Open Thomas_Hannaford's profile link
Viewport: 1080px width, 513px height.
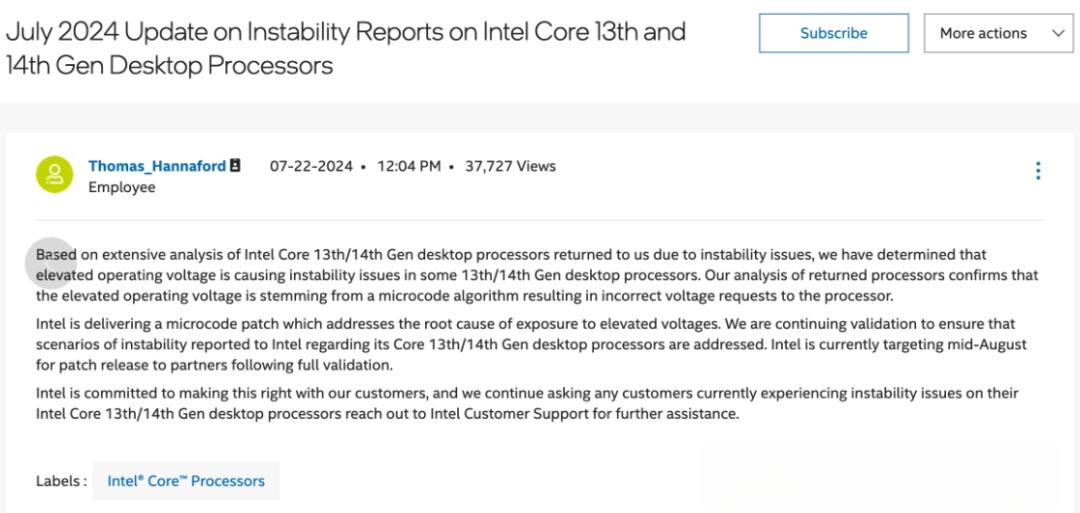coord(157,166)
